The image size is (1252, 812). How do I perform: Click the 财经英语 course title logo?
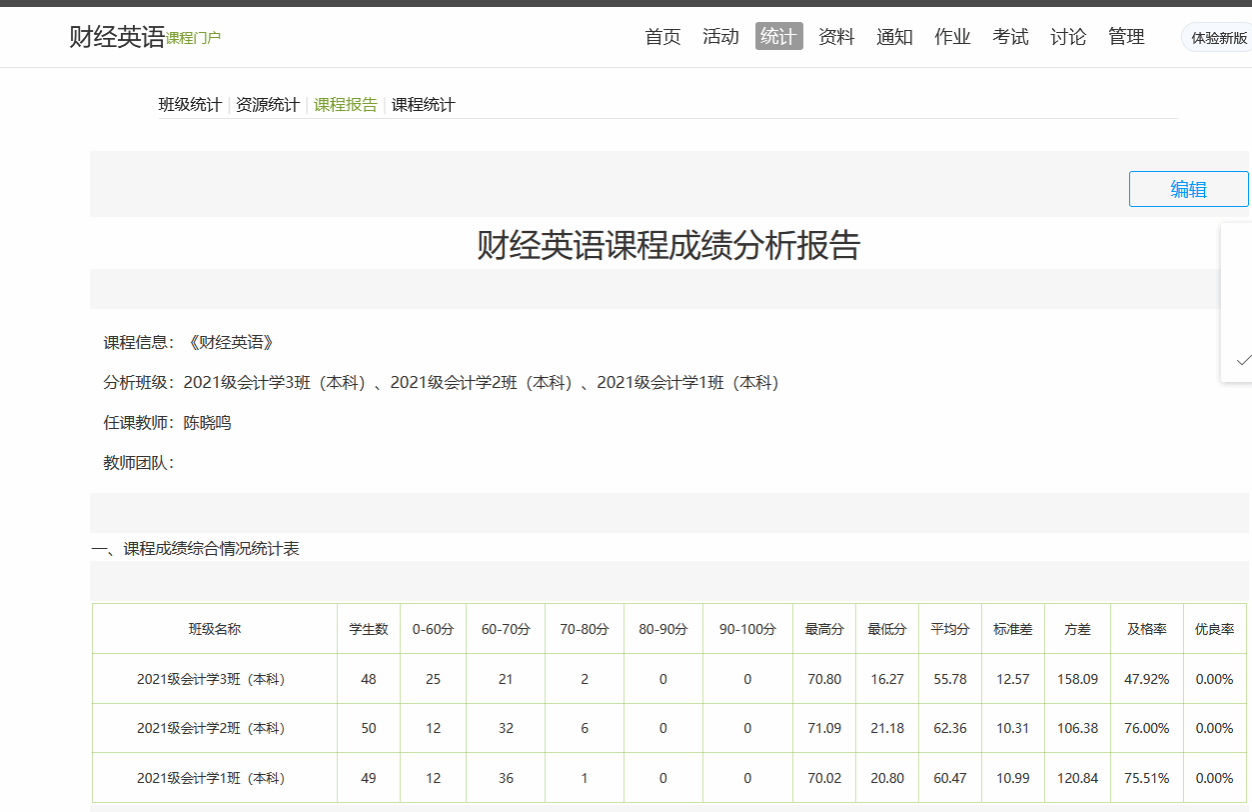coord(117,37)
